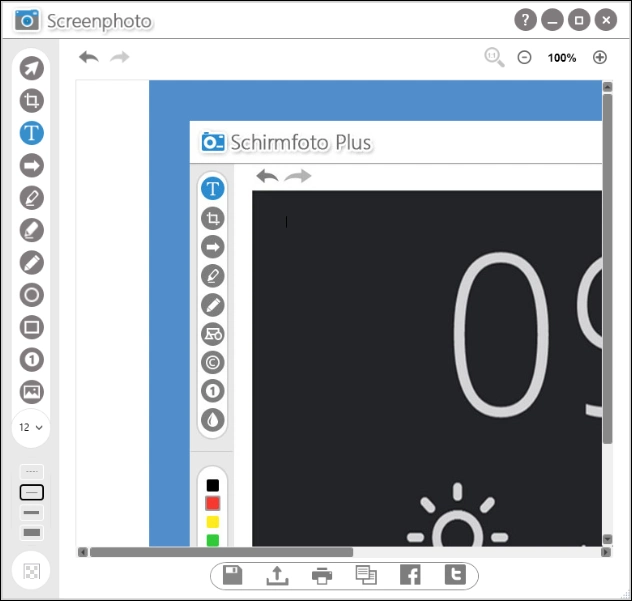The image size is (632, 601).
Task: Zoom out with the minus button
Action: [x=524, y=57]
